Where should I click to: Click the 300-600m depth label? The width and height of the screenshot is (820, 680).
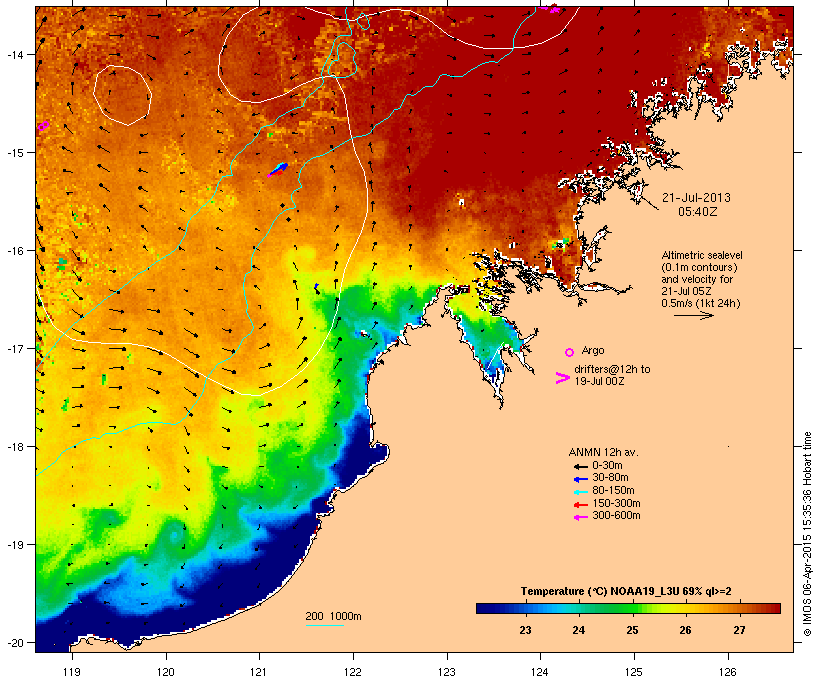point(616,516)
